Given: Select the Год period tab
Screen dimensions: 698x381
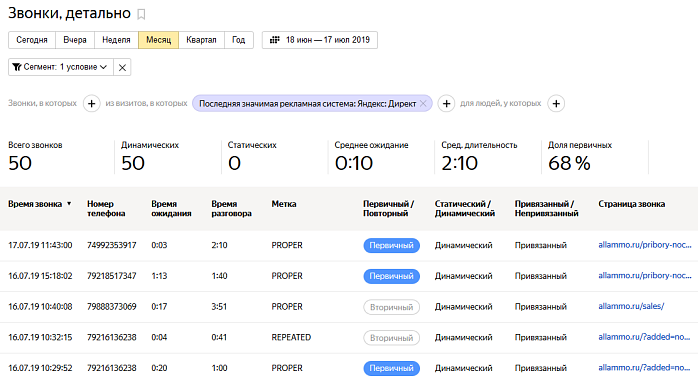Looking at the screenshot, I should [x=239, y=40].
